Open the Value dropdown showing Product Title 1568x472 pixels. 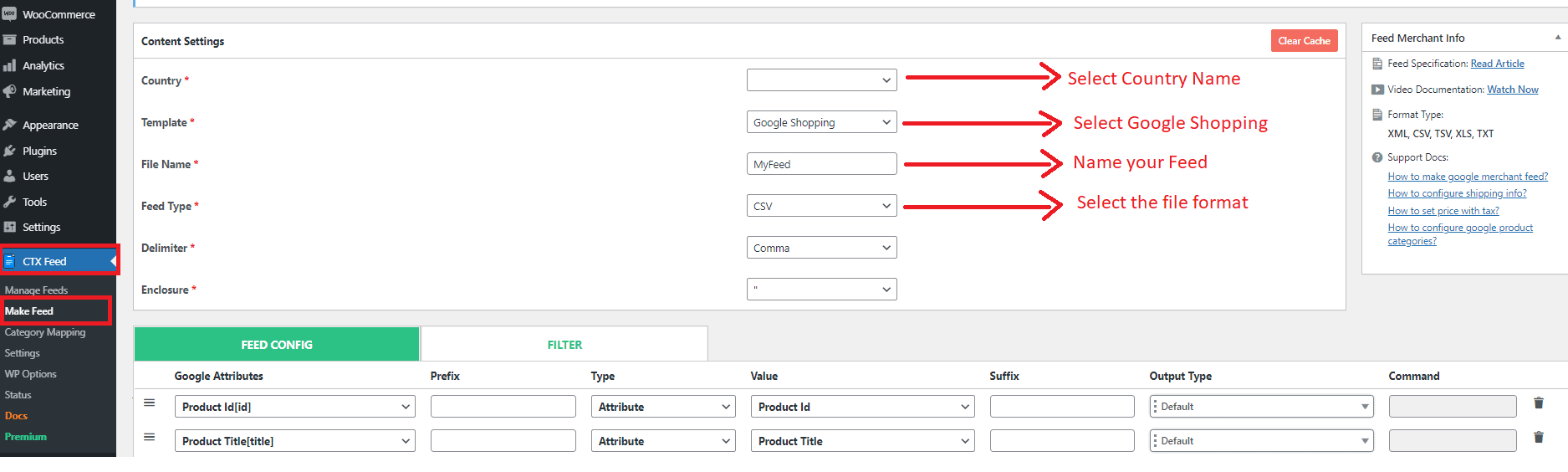(x=863, y=441)
